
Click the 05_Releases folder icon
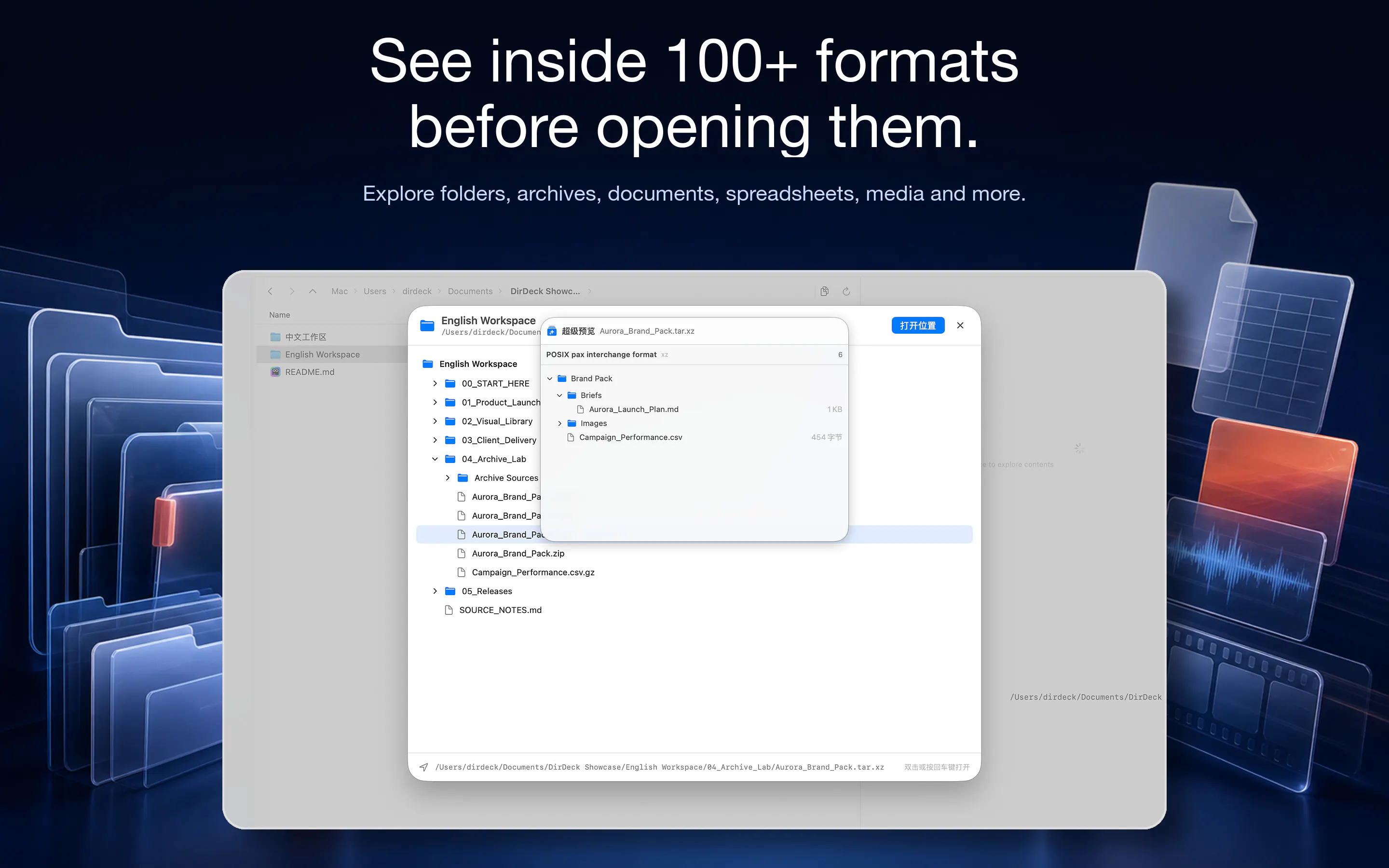450,591
